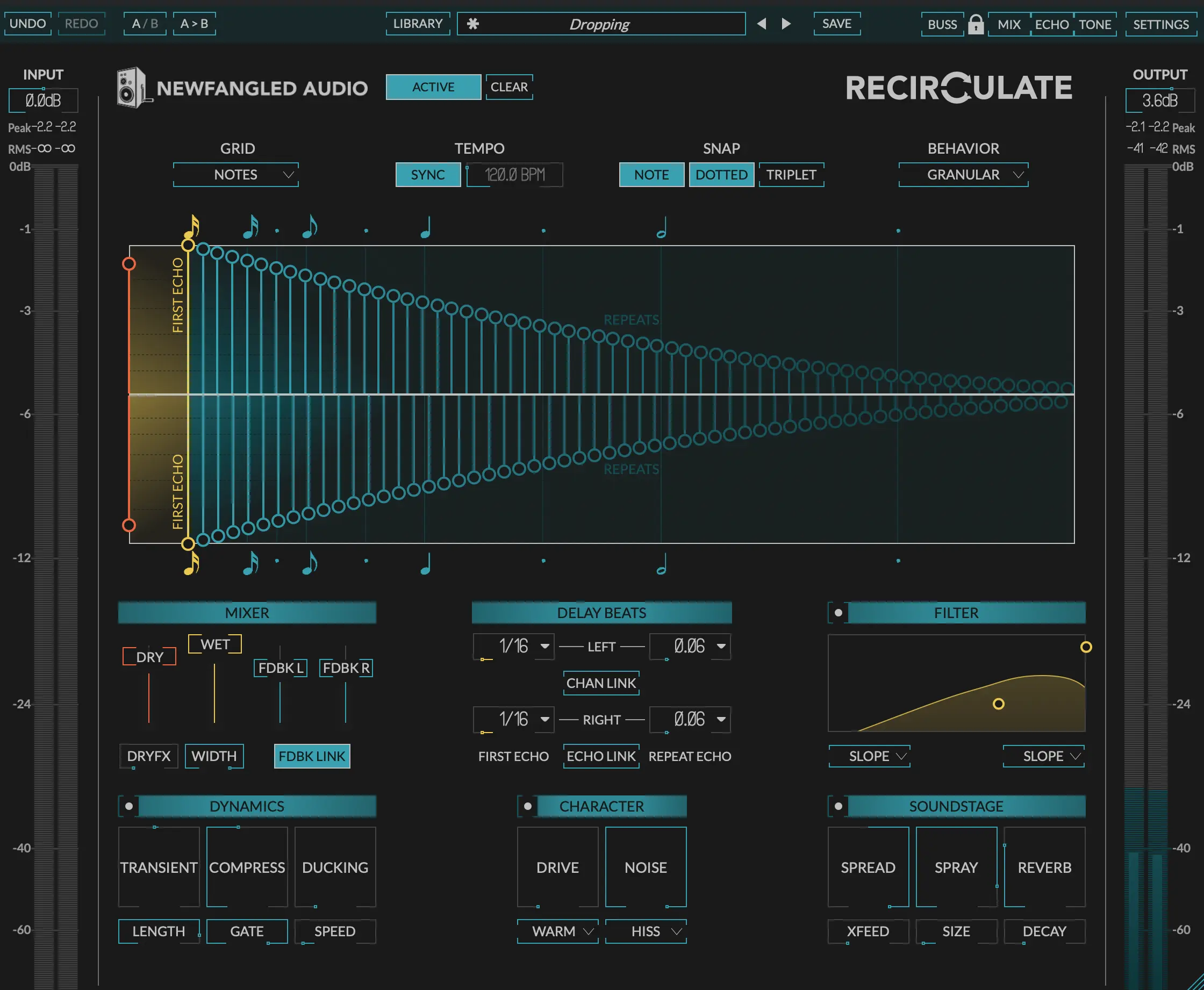Click the lock icon next to BUSS
Image resolution: width=1204 pixels, height=990 pixels.
(977, 24)
